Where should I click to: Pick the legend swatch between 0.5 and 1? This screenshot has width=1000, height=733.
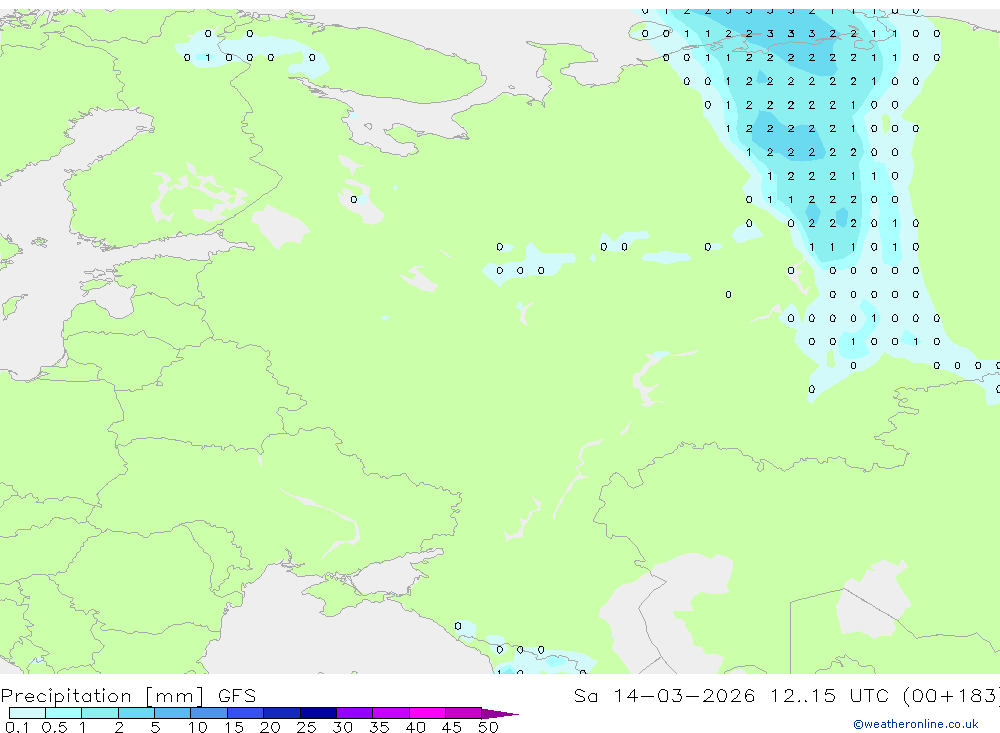(x=64, y=713)
